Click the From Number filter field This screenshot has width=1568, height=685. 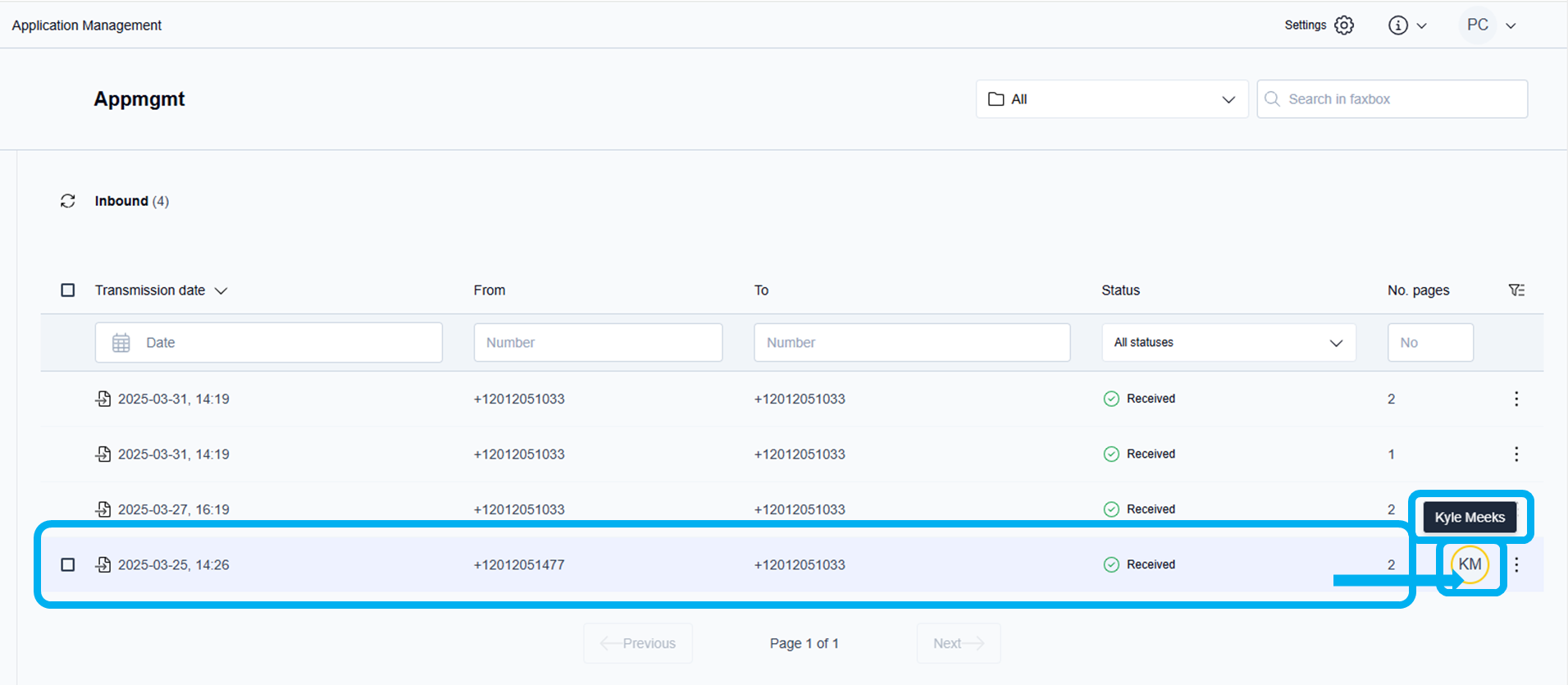pos(598,343)
